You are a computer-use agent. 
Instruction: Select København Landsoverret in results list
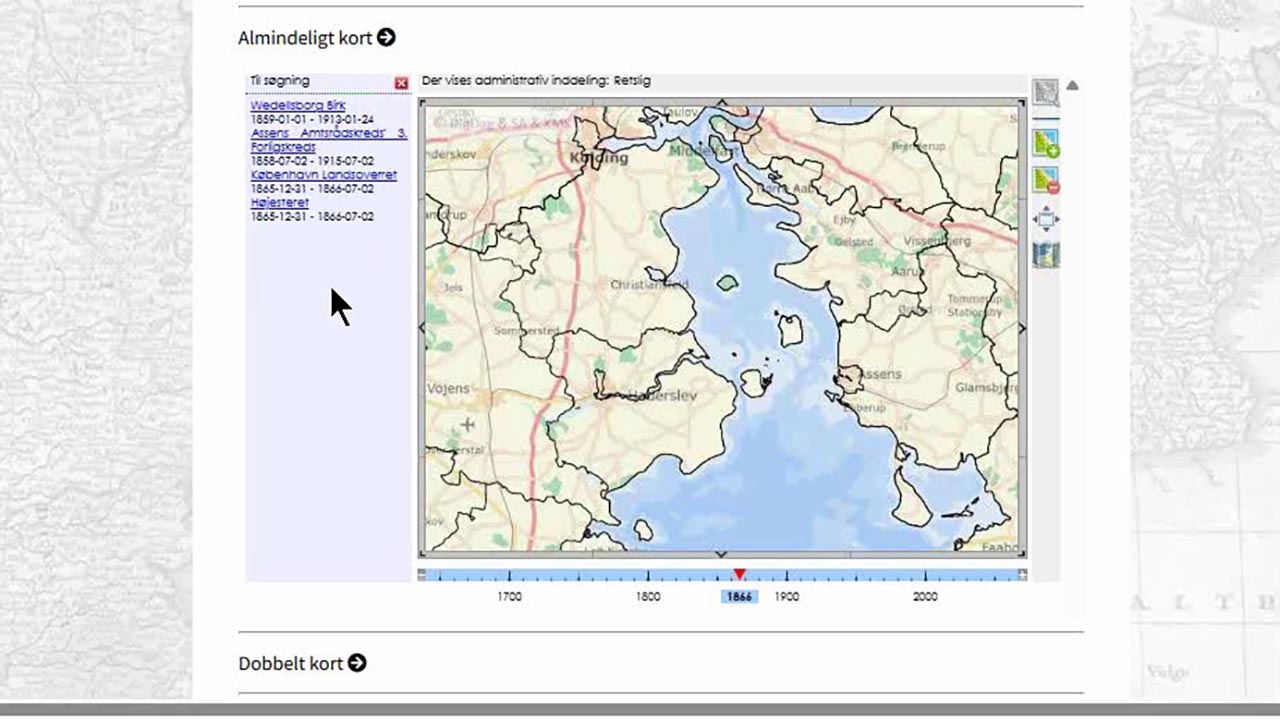324,174
